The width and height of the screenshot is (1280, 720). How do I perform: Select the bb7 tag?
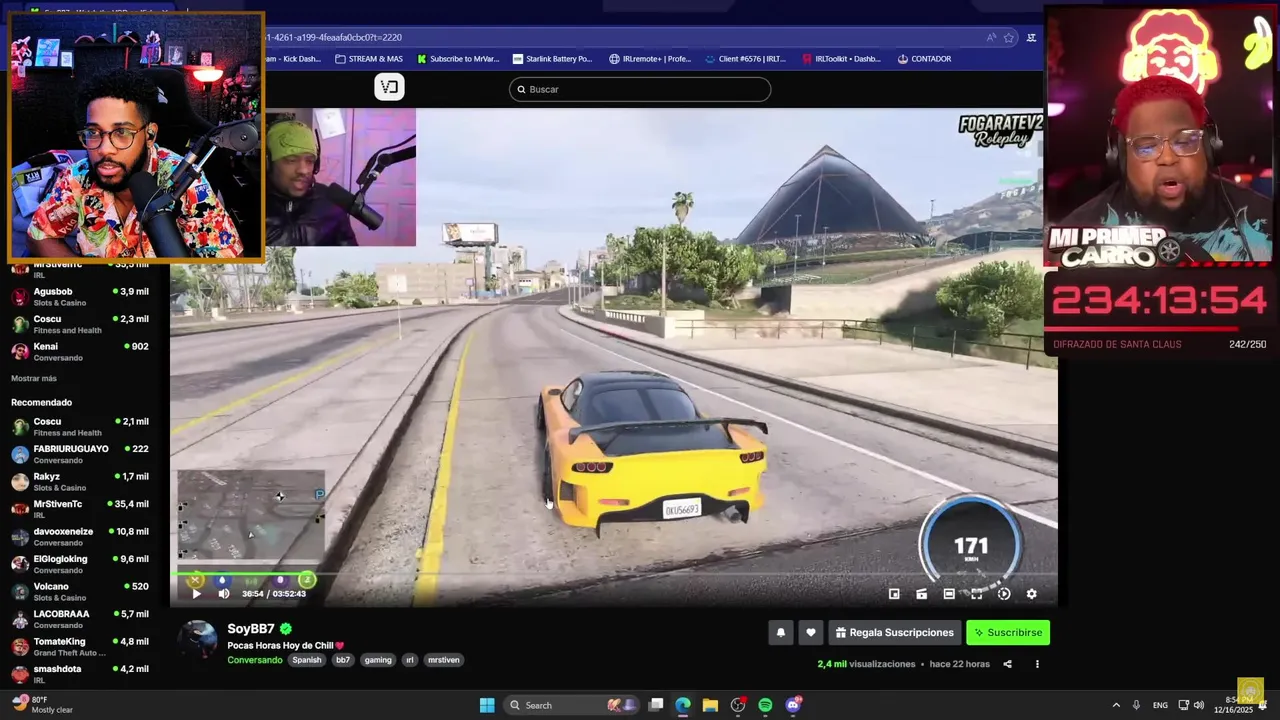click(343, 660)
